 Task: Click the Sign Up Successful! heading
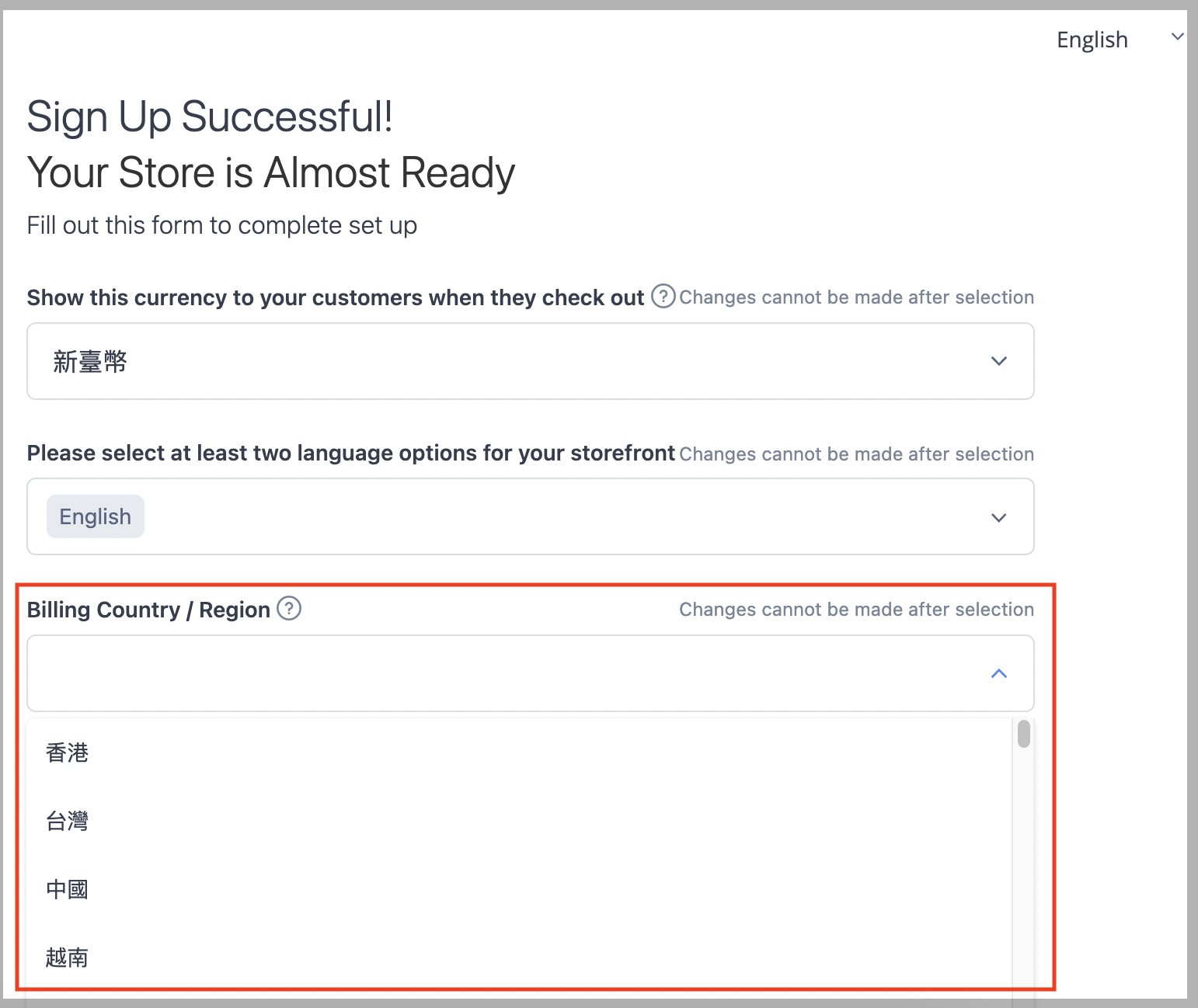click(x=210, y=116)
